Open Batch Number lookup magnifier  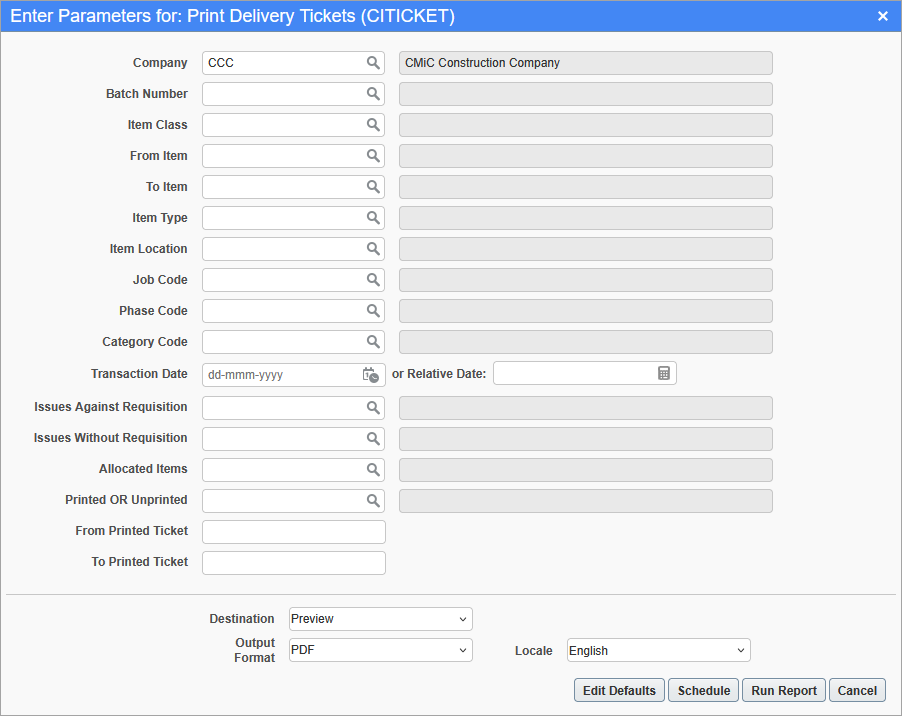tap(373, 94)
